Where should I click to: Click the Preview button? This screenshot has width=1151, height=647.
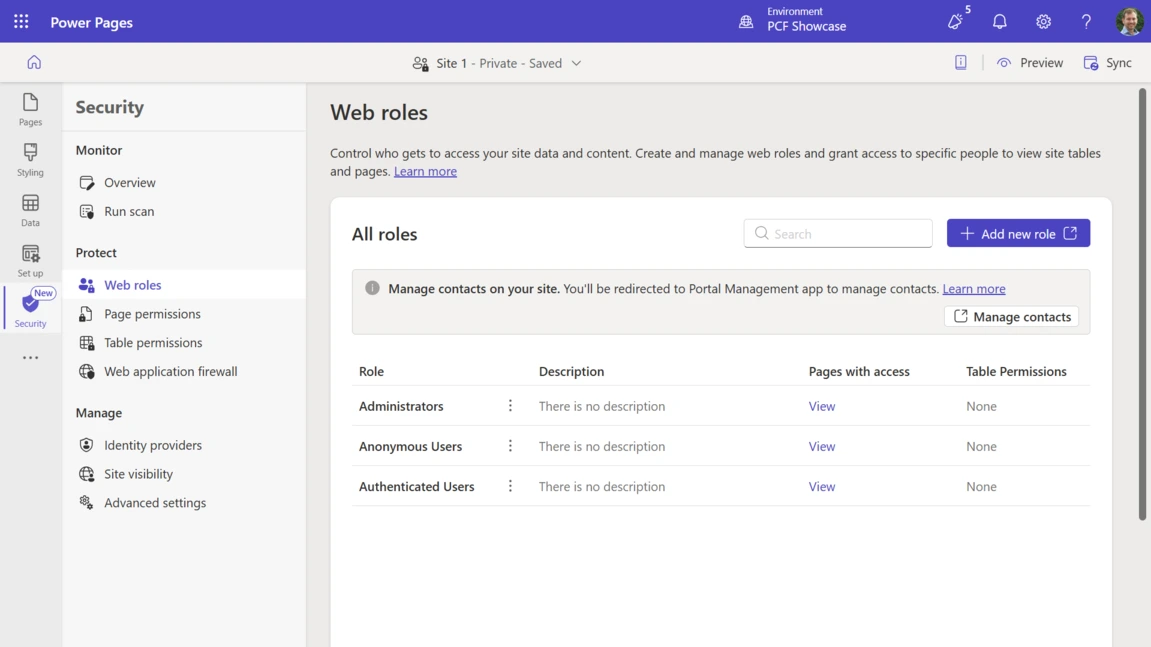(x=1030, y=62)
